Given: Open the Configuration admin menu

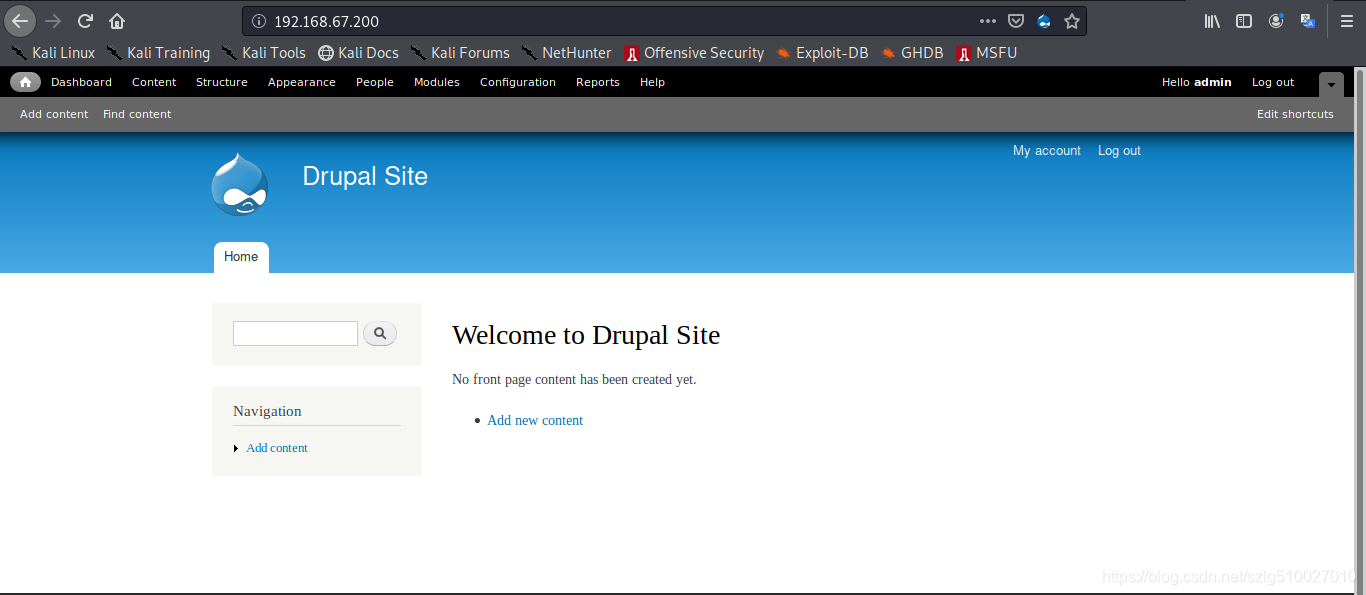Looking at the screenshot, I should [x=518, y=82].
